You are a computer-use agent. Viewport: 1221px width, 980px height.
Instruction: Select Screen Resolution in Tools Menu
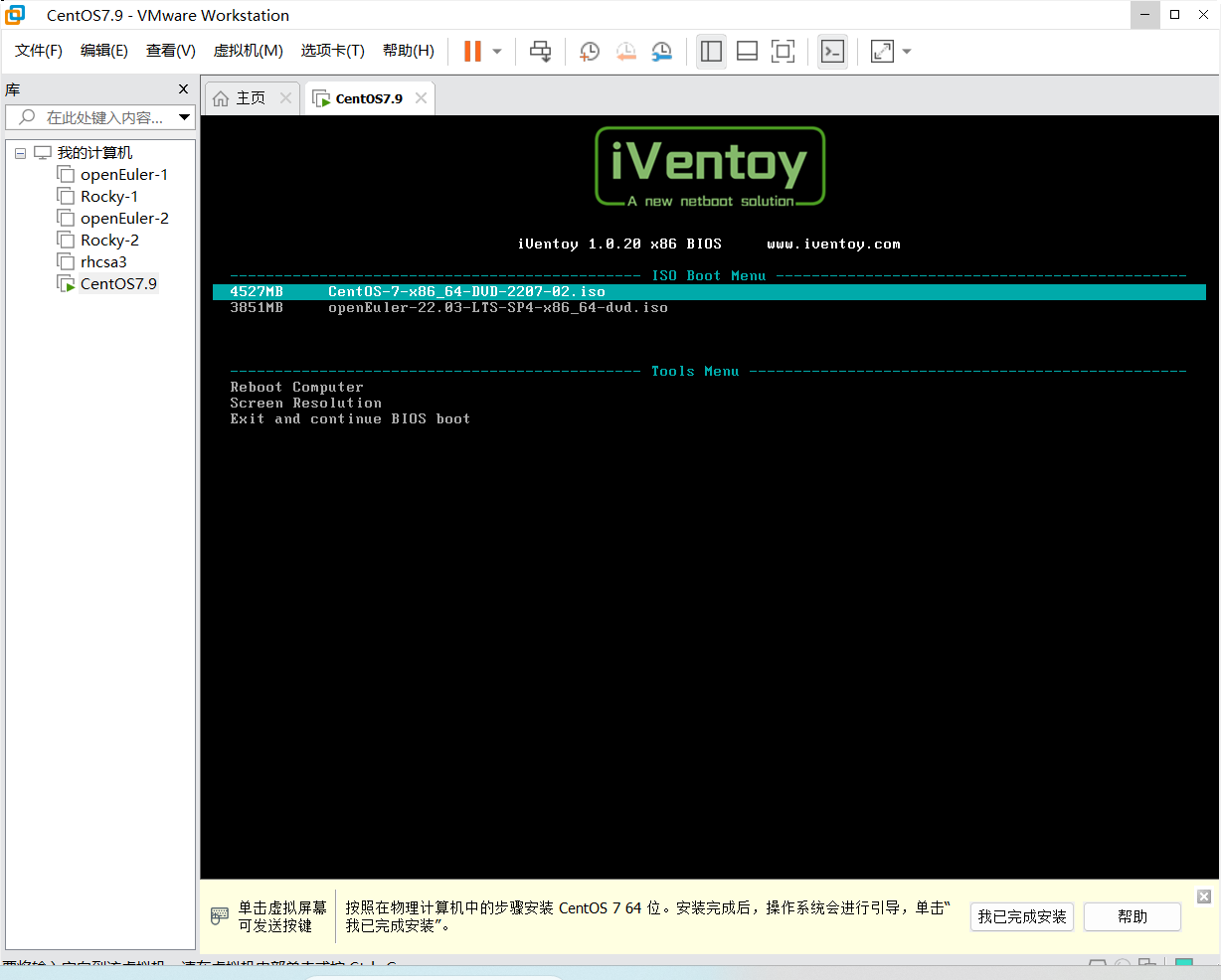305,403
